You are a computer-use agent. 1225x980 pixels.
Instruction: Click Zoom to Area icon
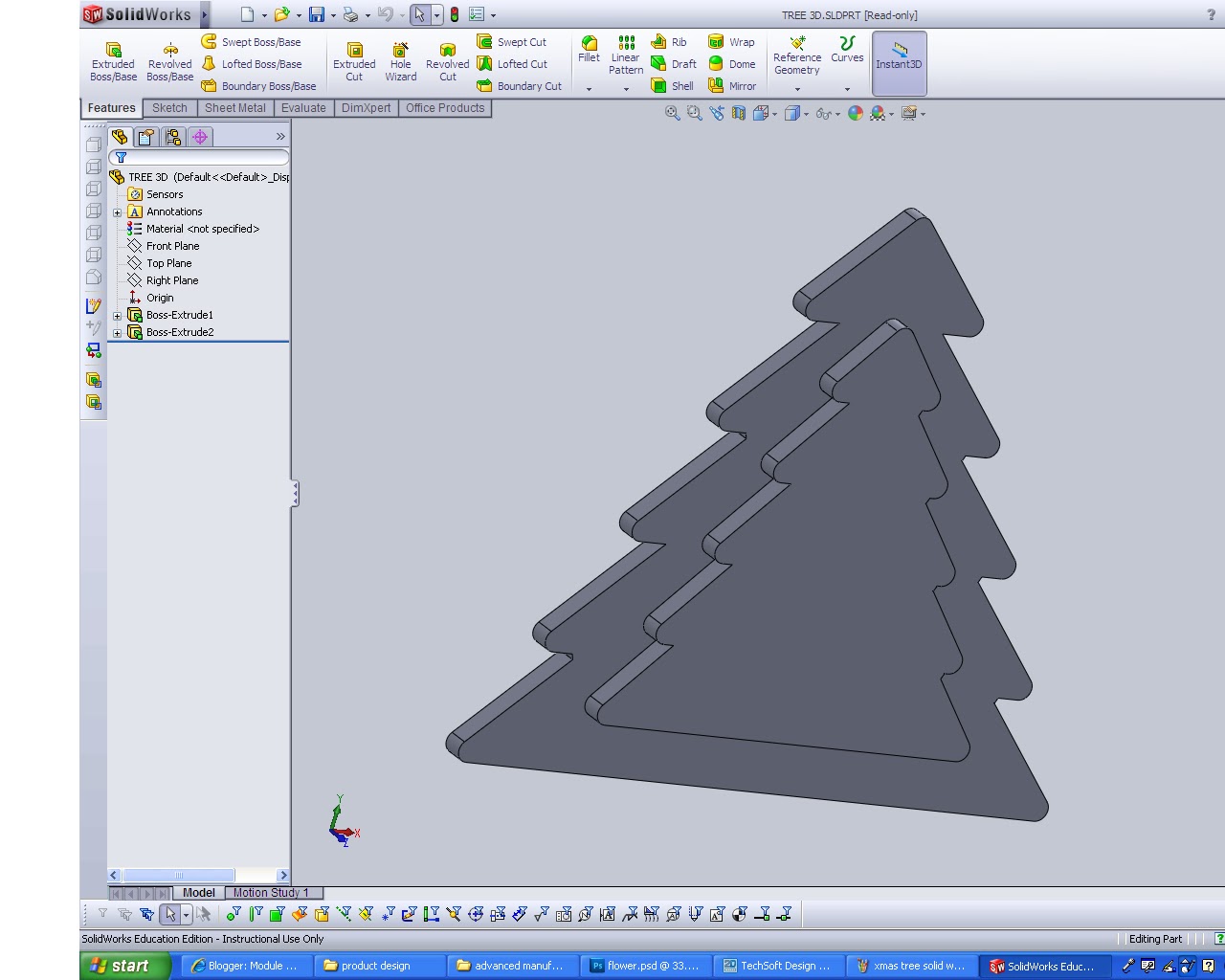pos(694,113)
